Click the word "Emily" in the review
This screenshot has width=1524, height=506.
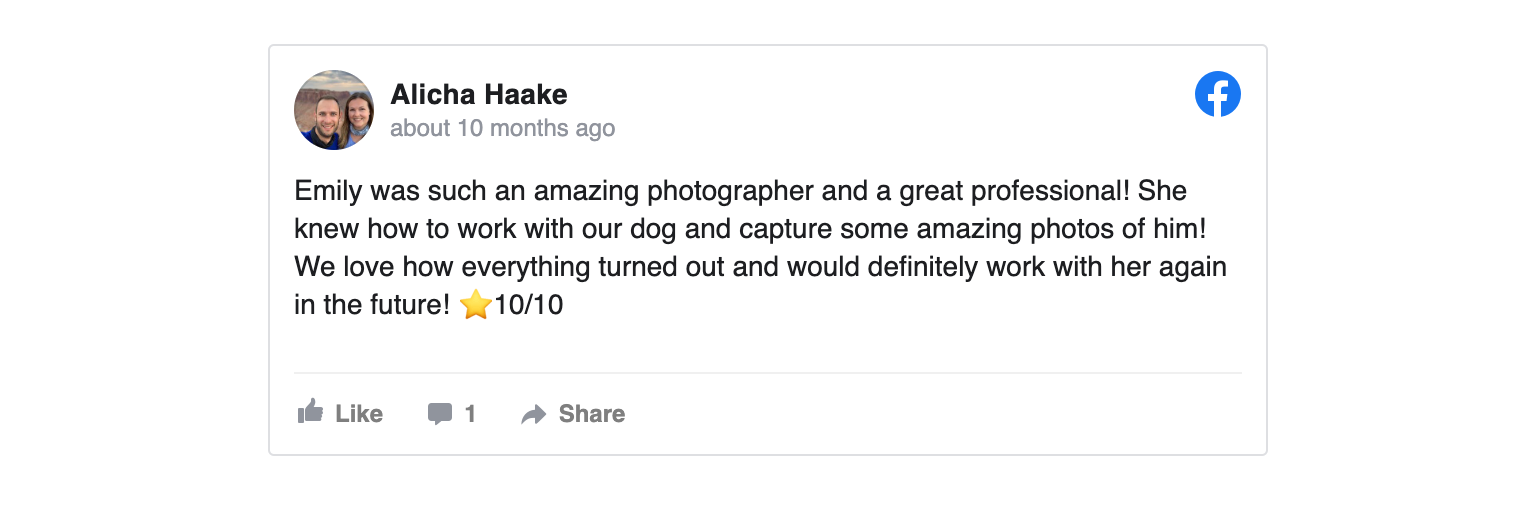[x=328, y=190]
